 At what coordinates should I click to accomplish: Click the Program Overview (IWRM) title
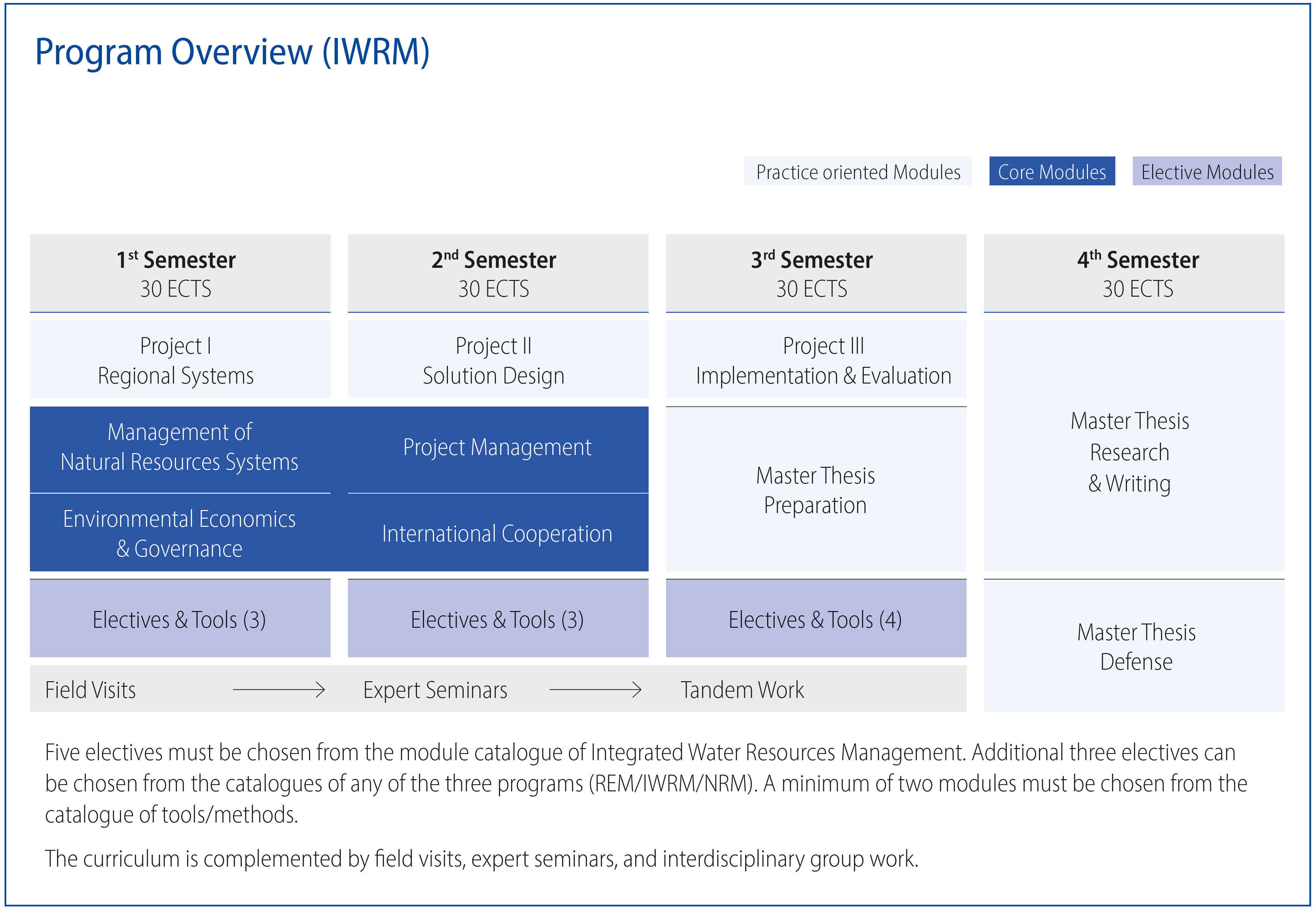pos(232,52)
